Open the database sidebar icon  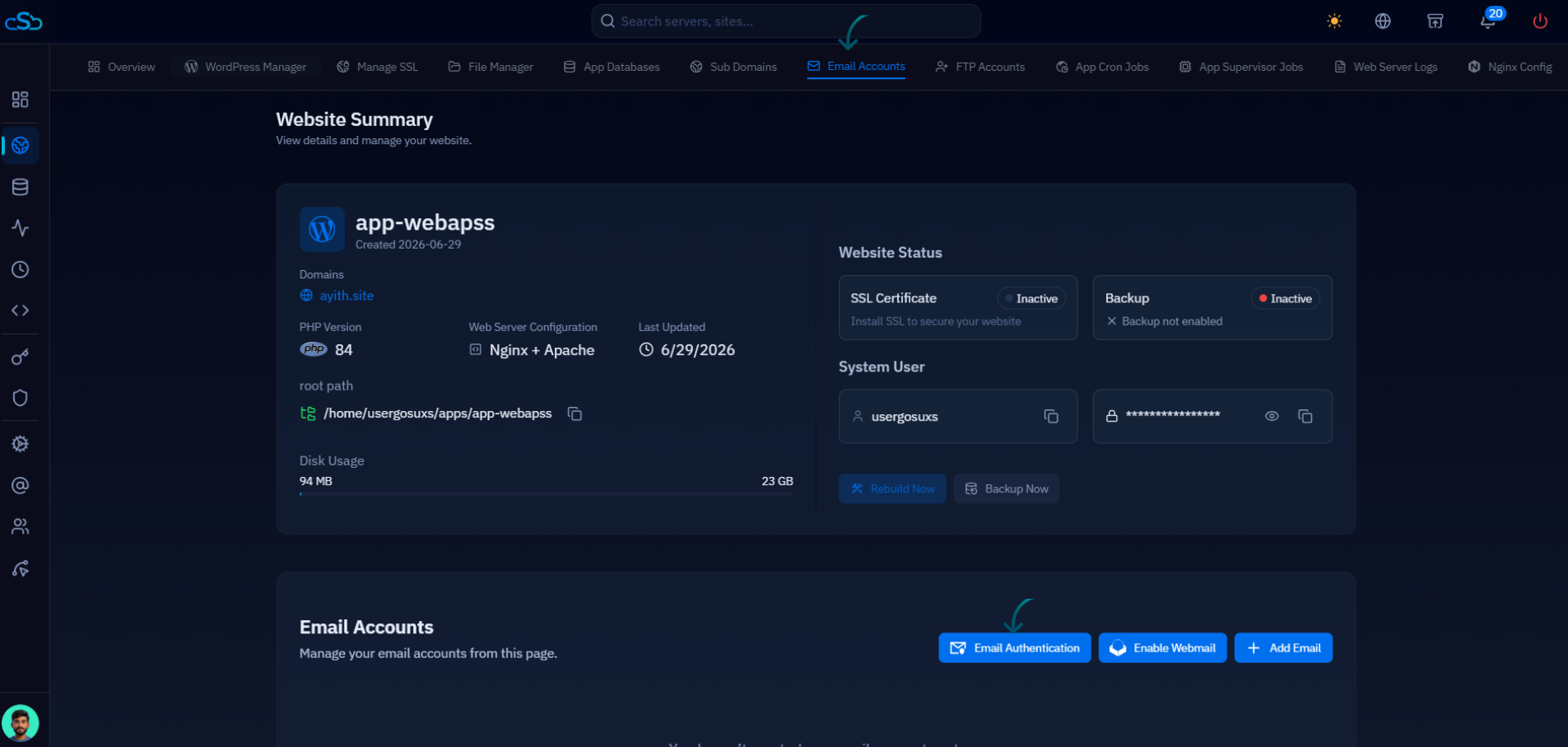click(21, 187)
